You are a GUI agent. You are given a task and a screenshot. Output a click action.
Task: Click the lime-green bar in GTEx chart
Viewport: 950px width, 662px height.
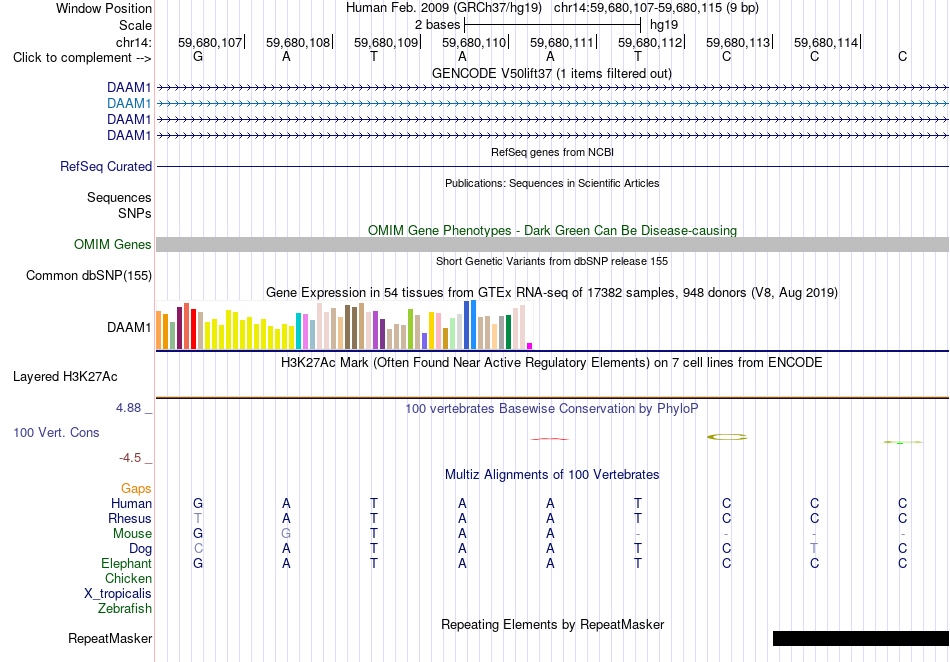(x=410, y=329)
